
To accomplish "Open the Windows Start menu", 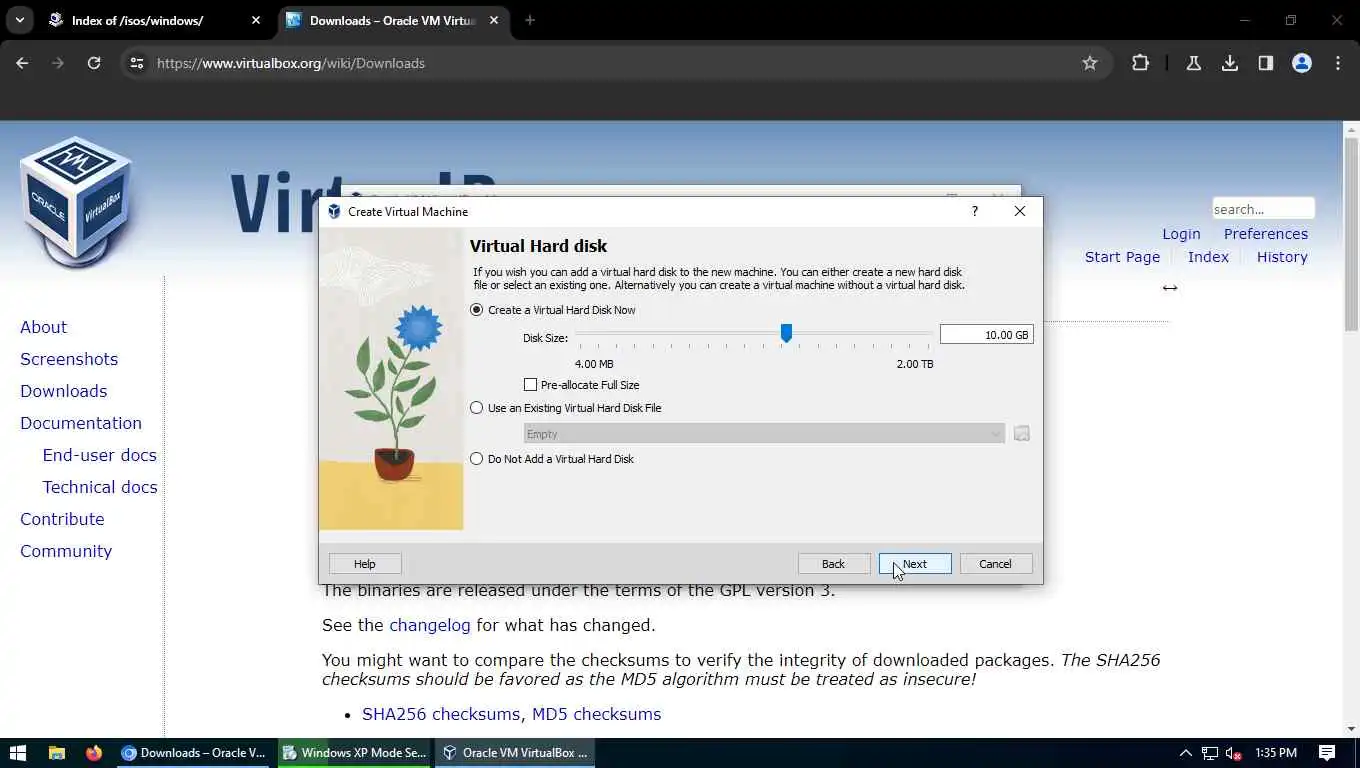I will tap(17, 753).
